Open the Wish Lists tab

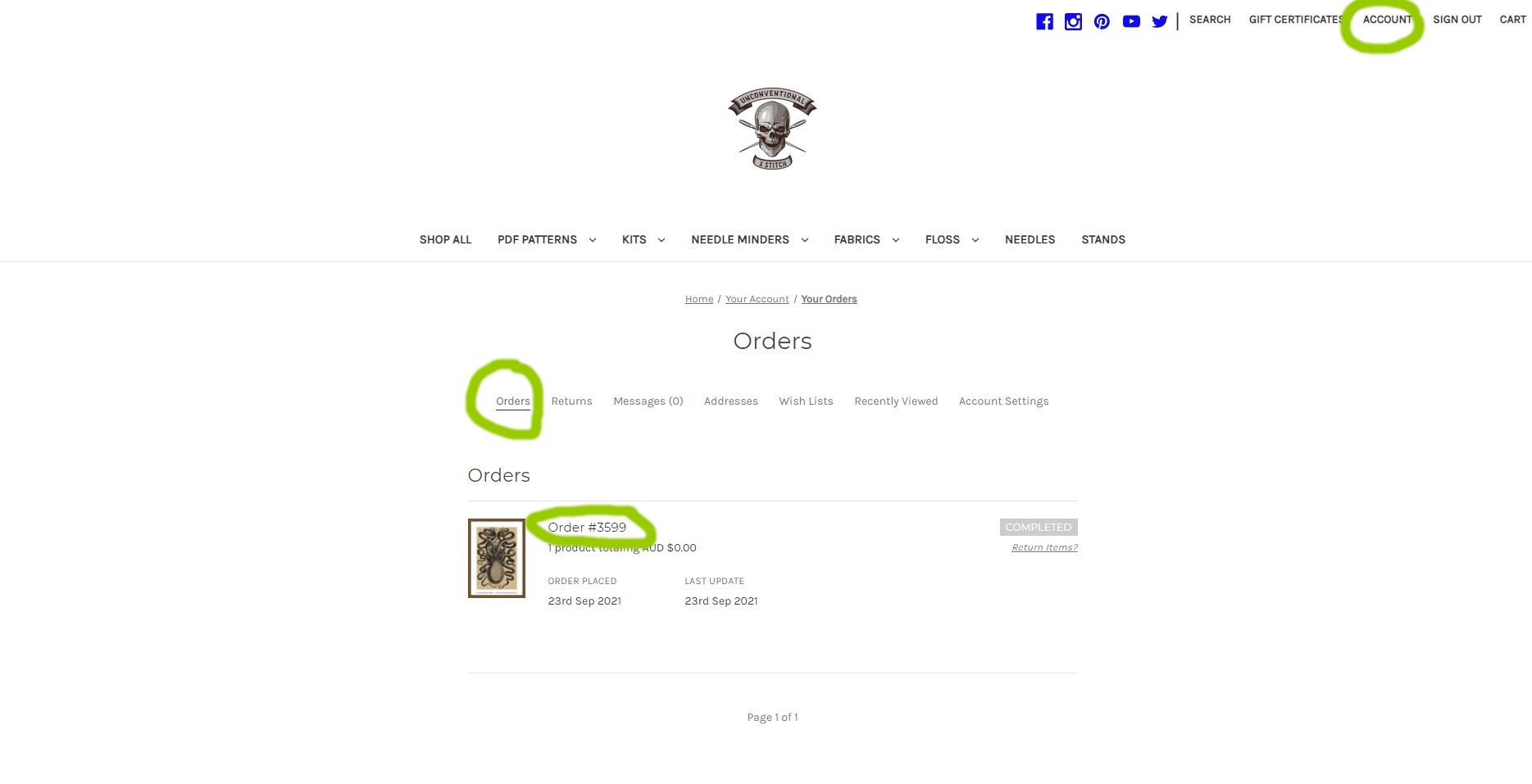click(806, 401)
